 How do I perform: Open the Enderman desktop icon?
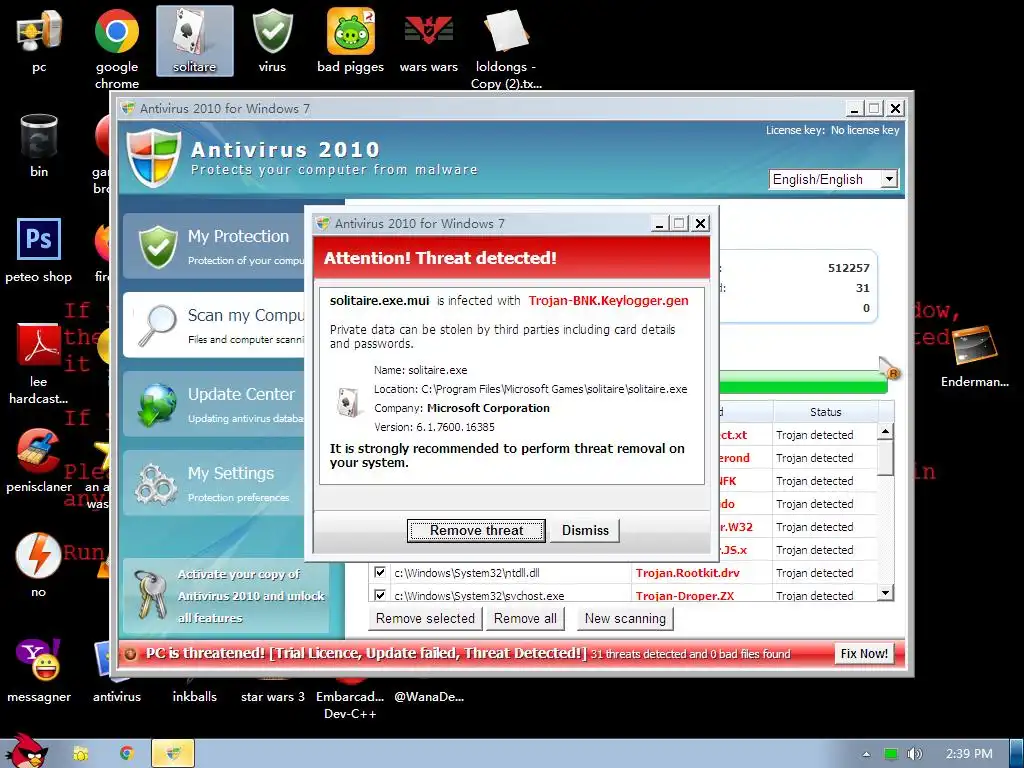tap(974, 356)
